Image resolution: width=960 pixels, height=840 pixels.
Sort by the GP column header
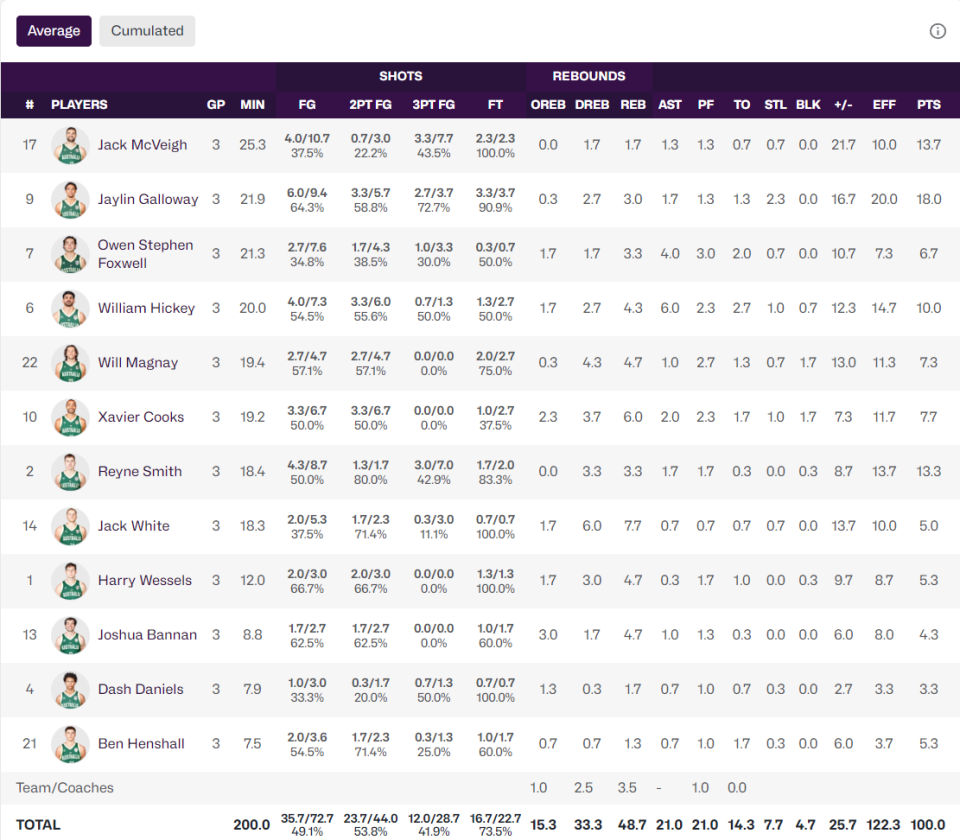(216, 105)
